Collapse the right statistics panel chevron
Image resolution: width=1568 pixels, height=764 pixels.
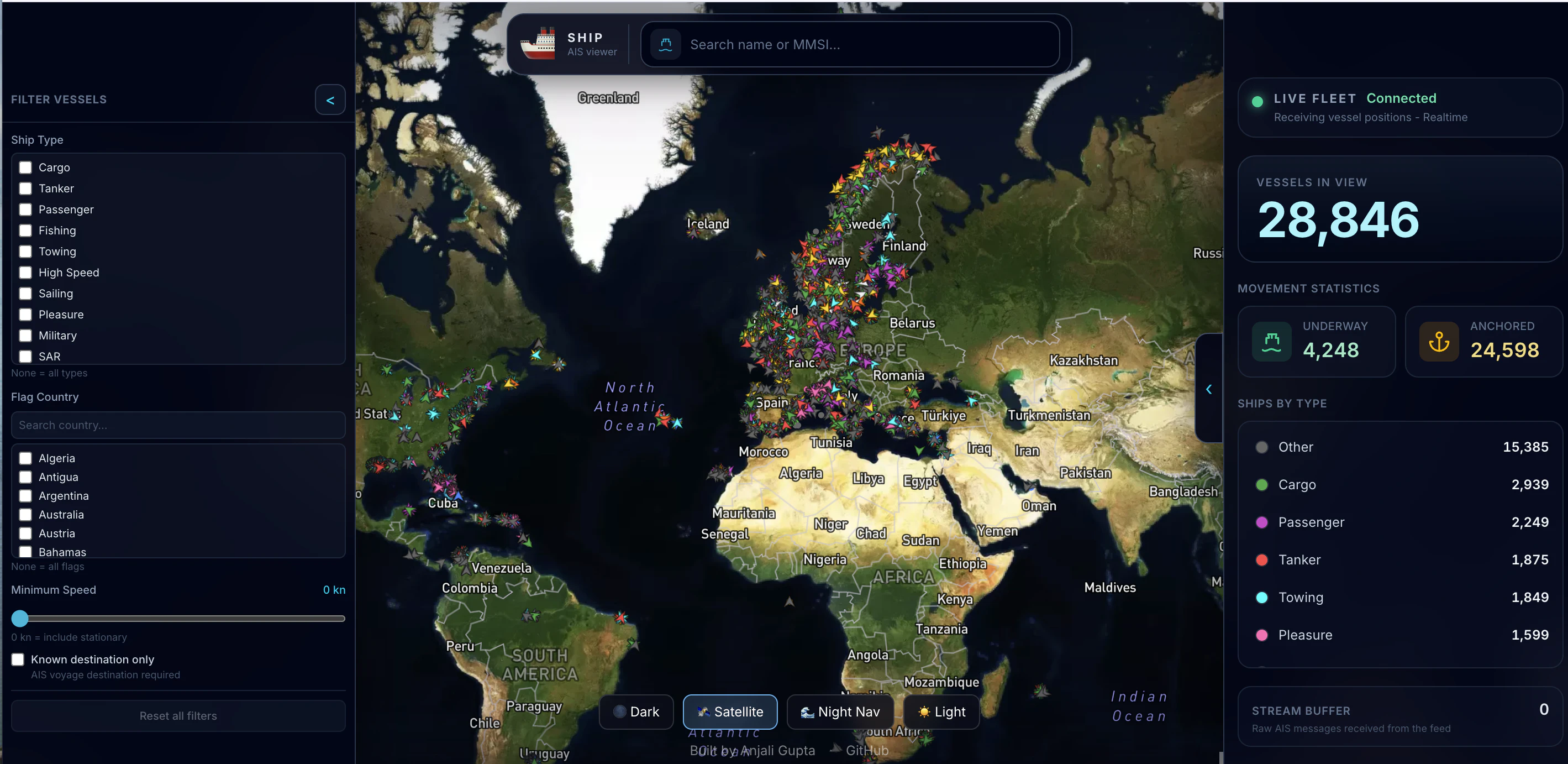(1209, 389)
